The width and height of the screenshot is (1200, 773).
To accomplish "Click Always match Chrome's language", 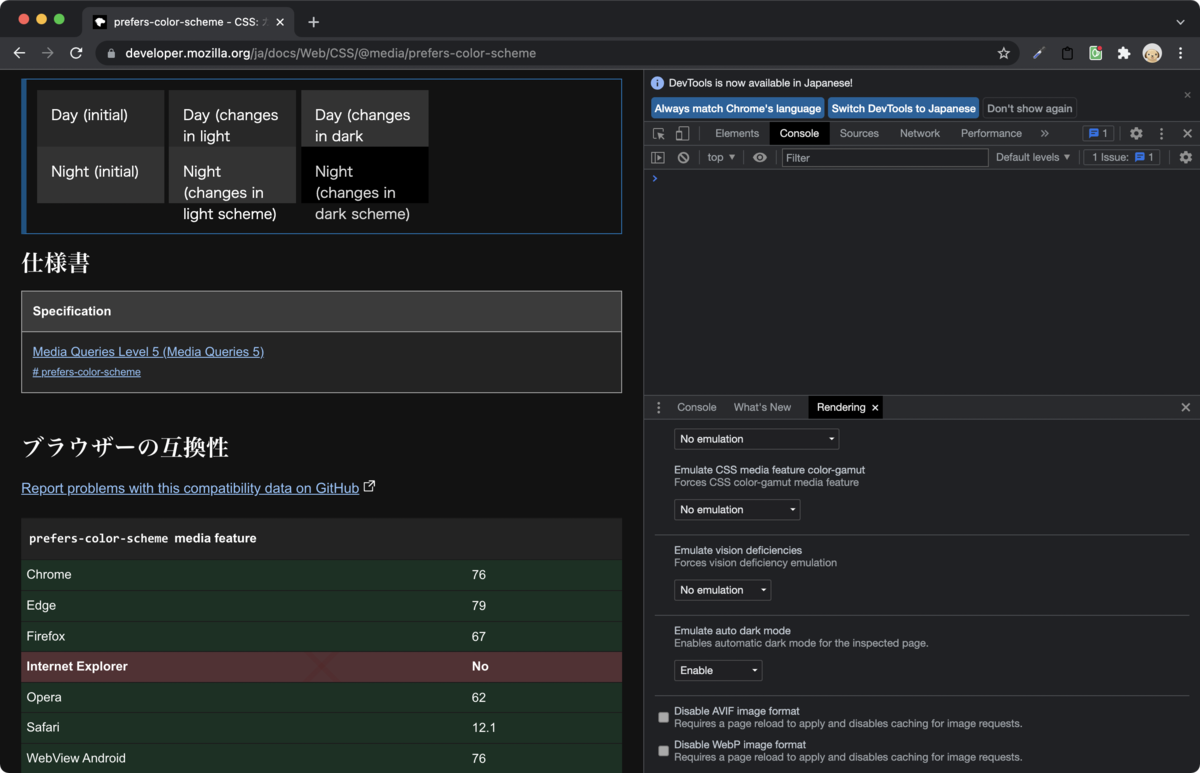I will (x=738, y=108).
